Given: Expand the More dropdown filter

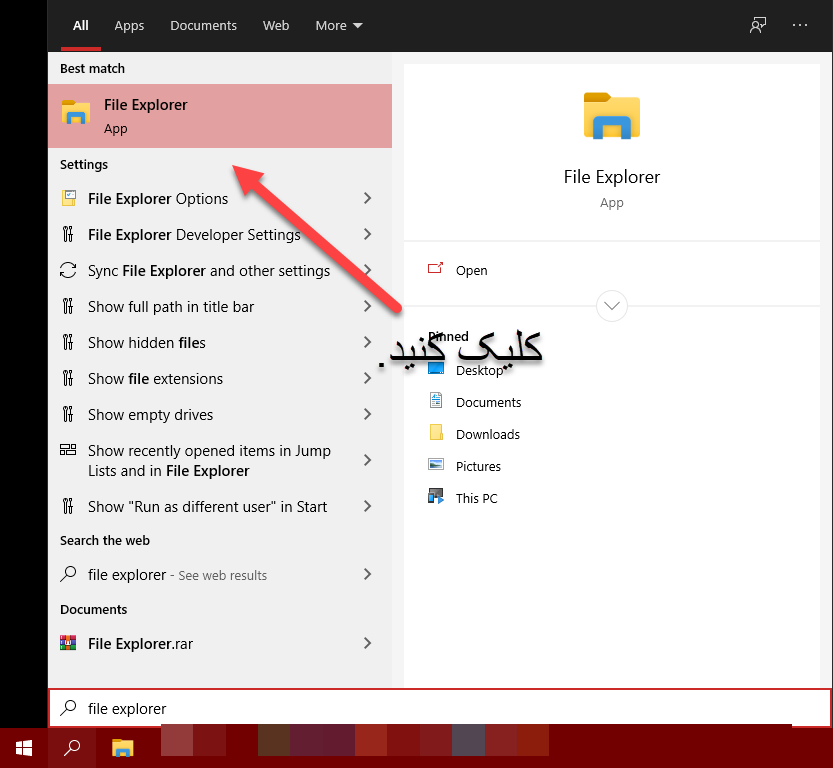Looking at the screenshot, I should pos(339,25).
